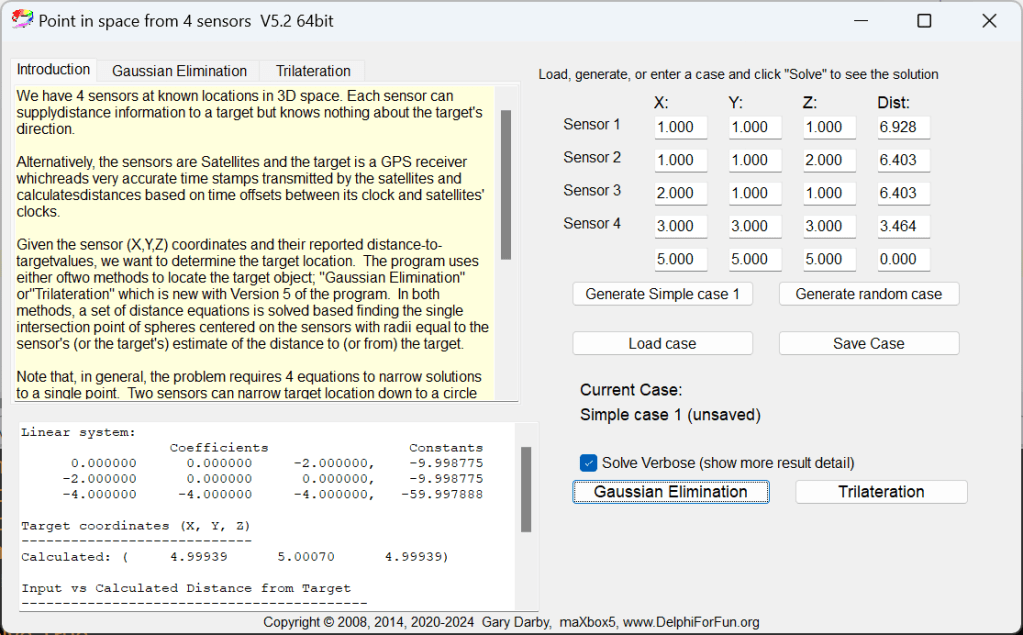Click the app icon in title bar
The width and height of the screenshot is (1023, 635).
pos(22,20)
